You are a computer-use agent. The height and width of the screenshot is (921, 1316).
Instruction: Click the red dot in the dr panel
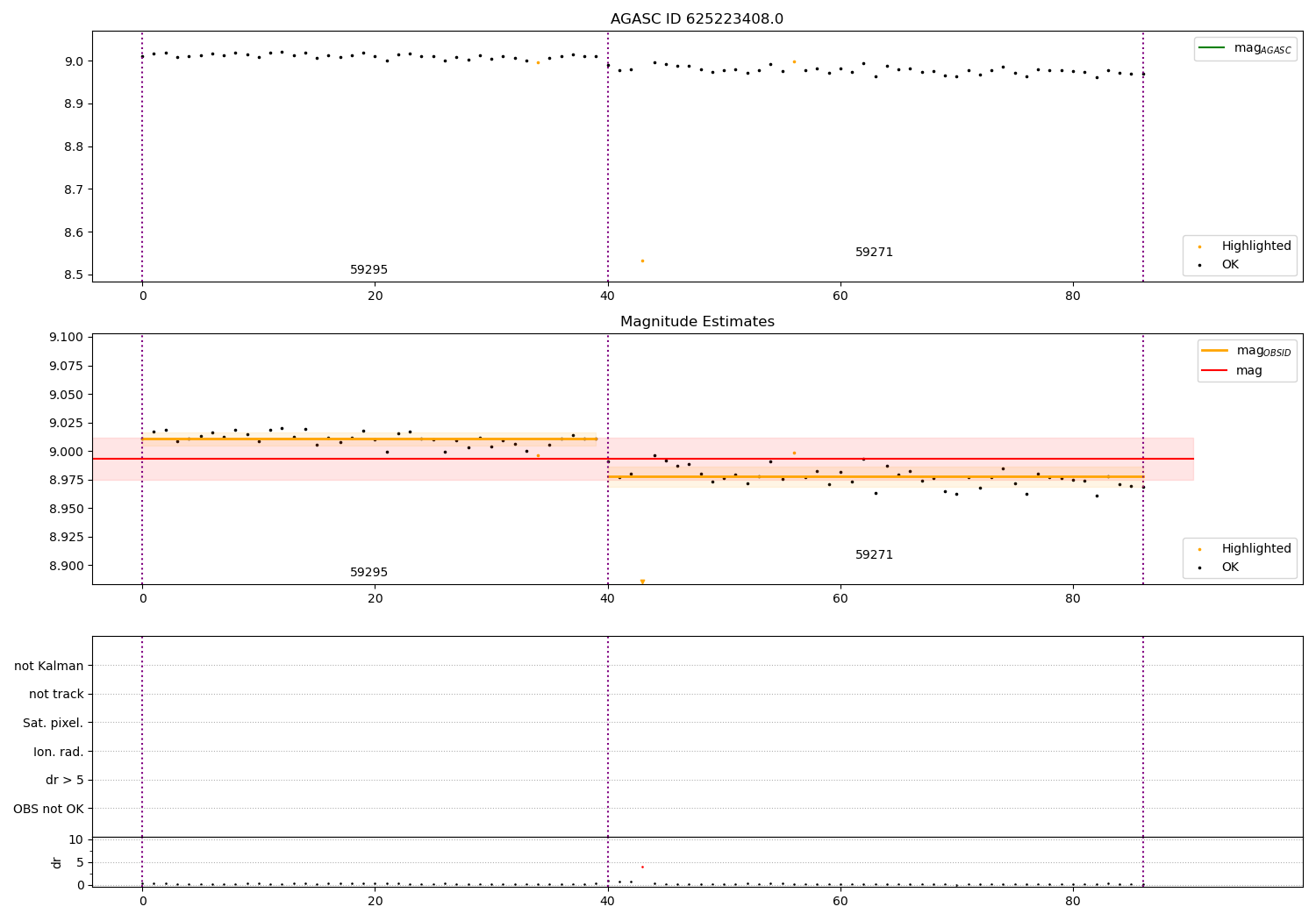coord(642,867)
